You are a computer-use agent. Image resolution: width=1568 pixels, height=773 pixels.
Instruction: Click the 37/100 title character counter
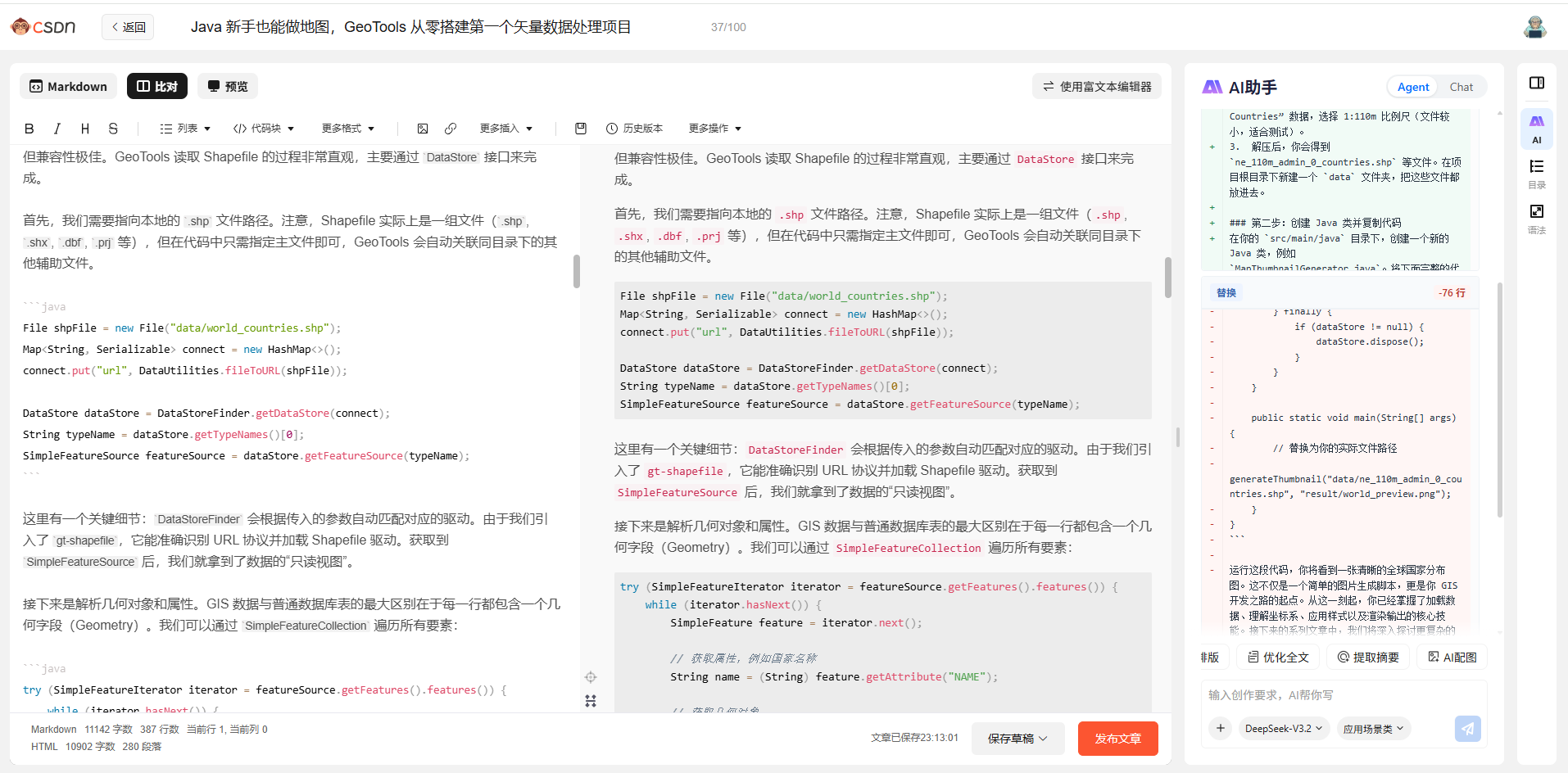(x=728, y=27)
